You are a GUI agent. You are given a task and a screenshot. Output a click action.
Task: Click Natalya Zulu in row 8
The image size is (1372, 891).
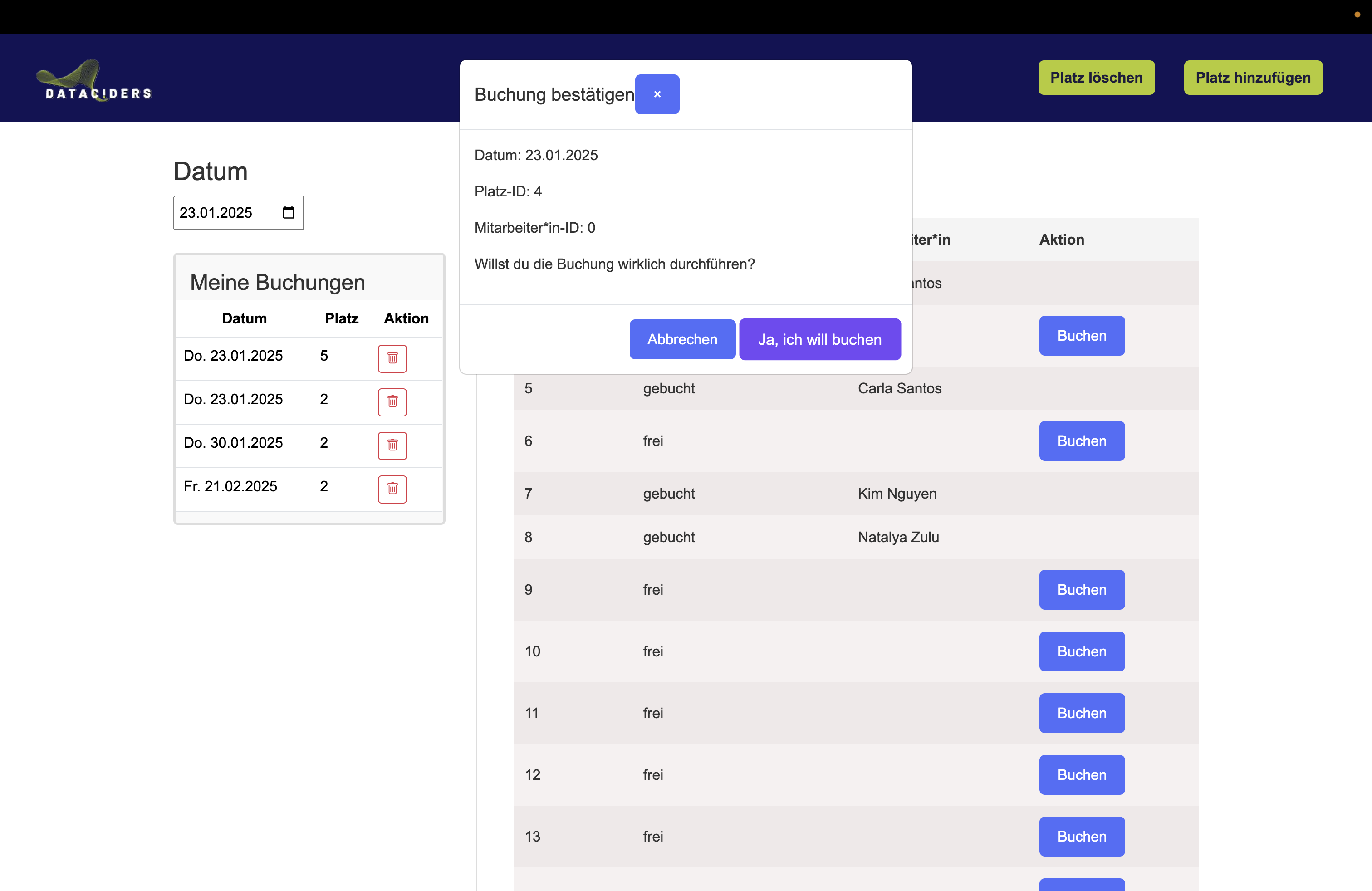click(x=898, y=537)
